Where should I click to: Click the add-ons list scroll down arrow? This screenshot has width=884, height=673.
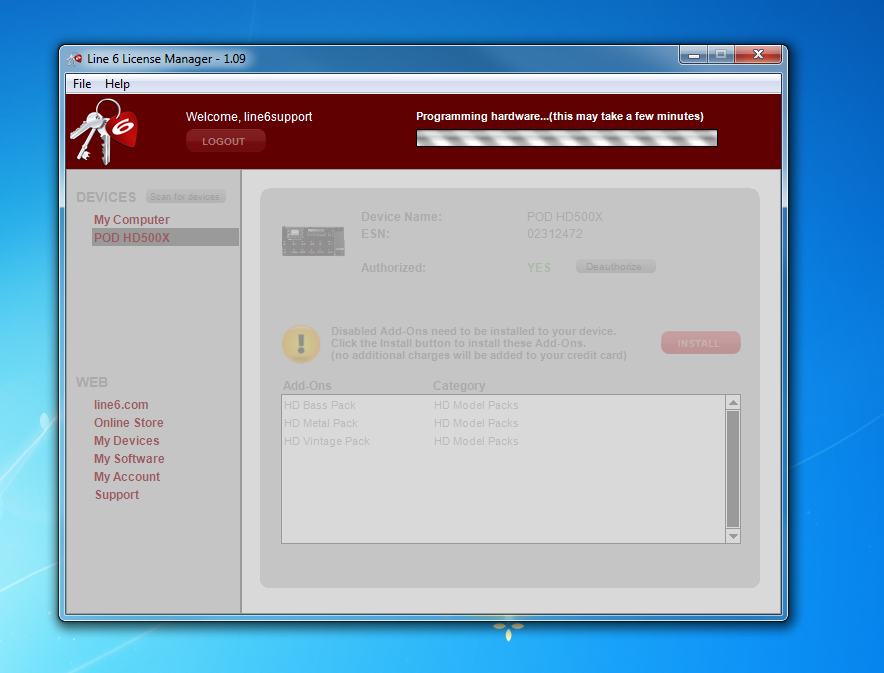click(x=733, y=536)
